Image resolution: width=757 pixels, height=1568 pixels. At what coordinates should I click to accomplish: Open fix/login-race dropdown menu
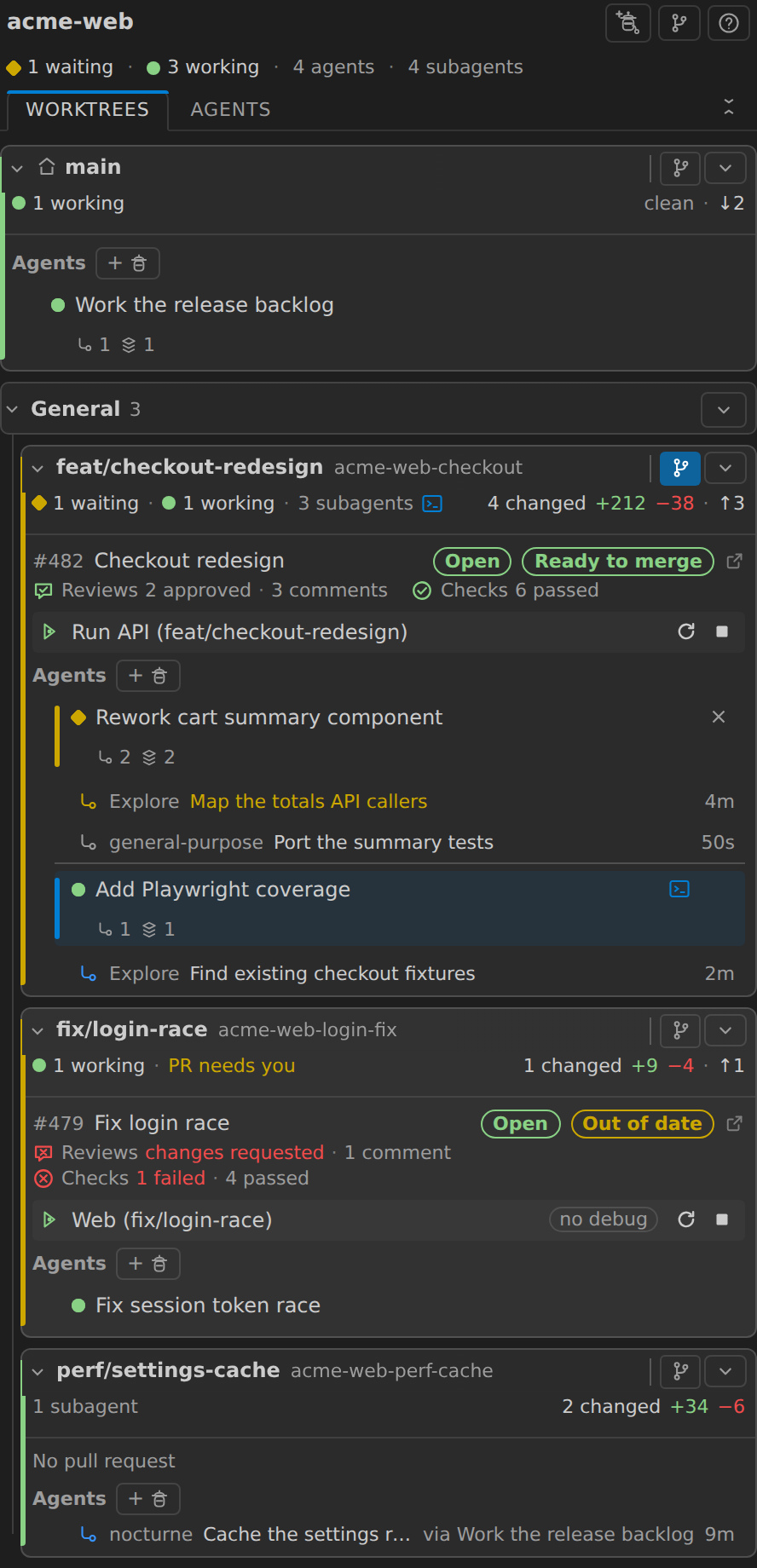(x=725, y=1030)
